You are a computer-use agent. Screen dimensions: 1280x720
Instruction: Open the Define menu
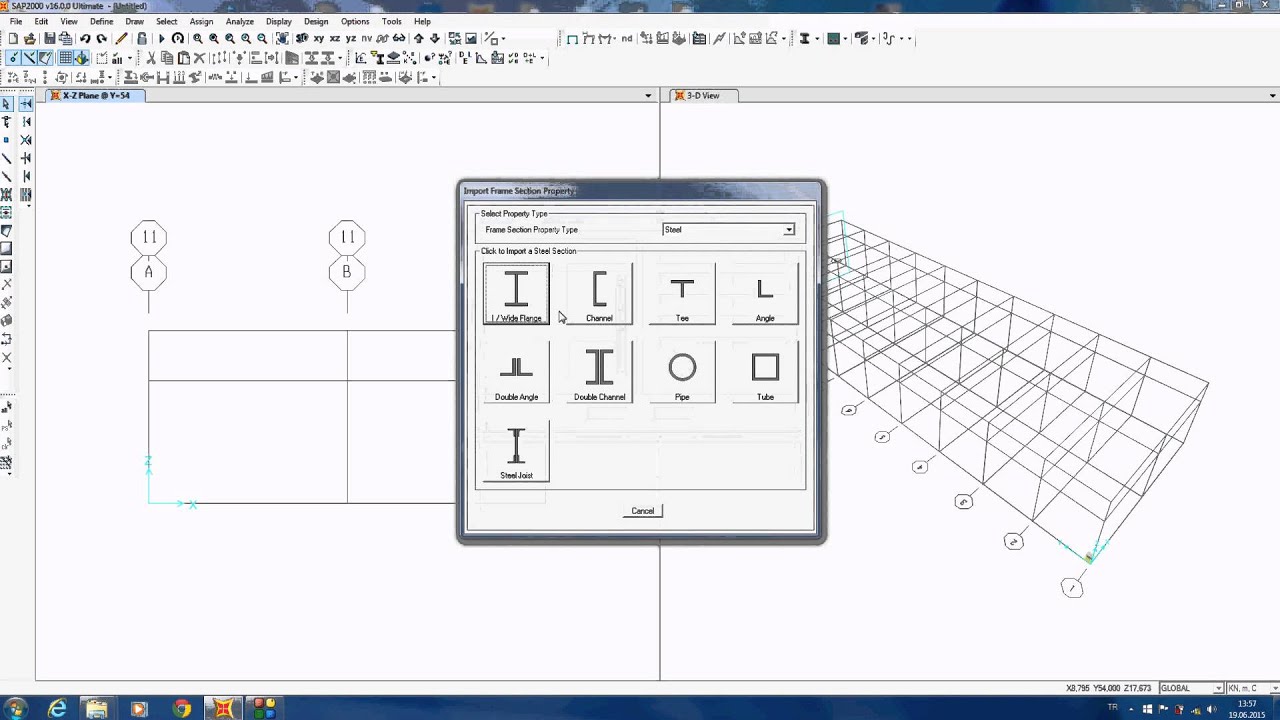(x=101, y=21)
